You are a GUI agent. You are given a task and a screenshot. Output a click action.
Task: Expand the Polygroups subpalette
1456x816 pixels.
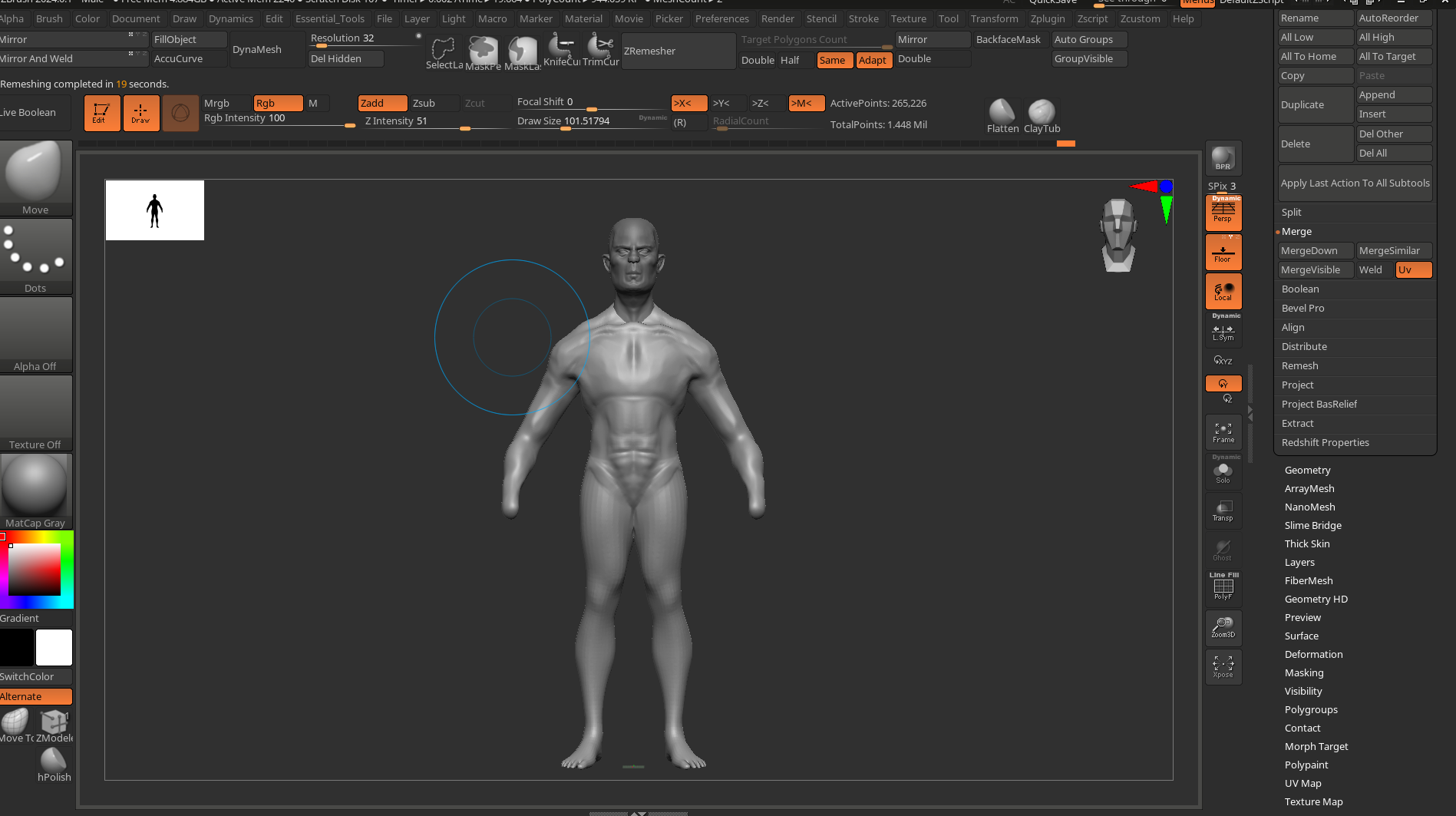click(x=1311, y=710)
